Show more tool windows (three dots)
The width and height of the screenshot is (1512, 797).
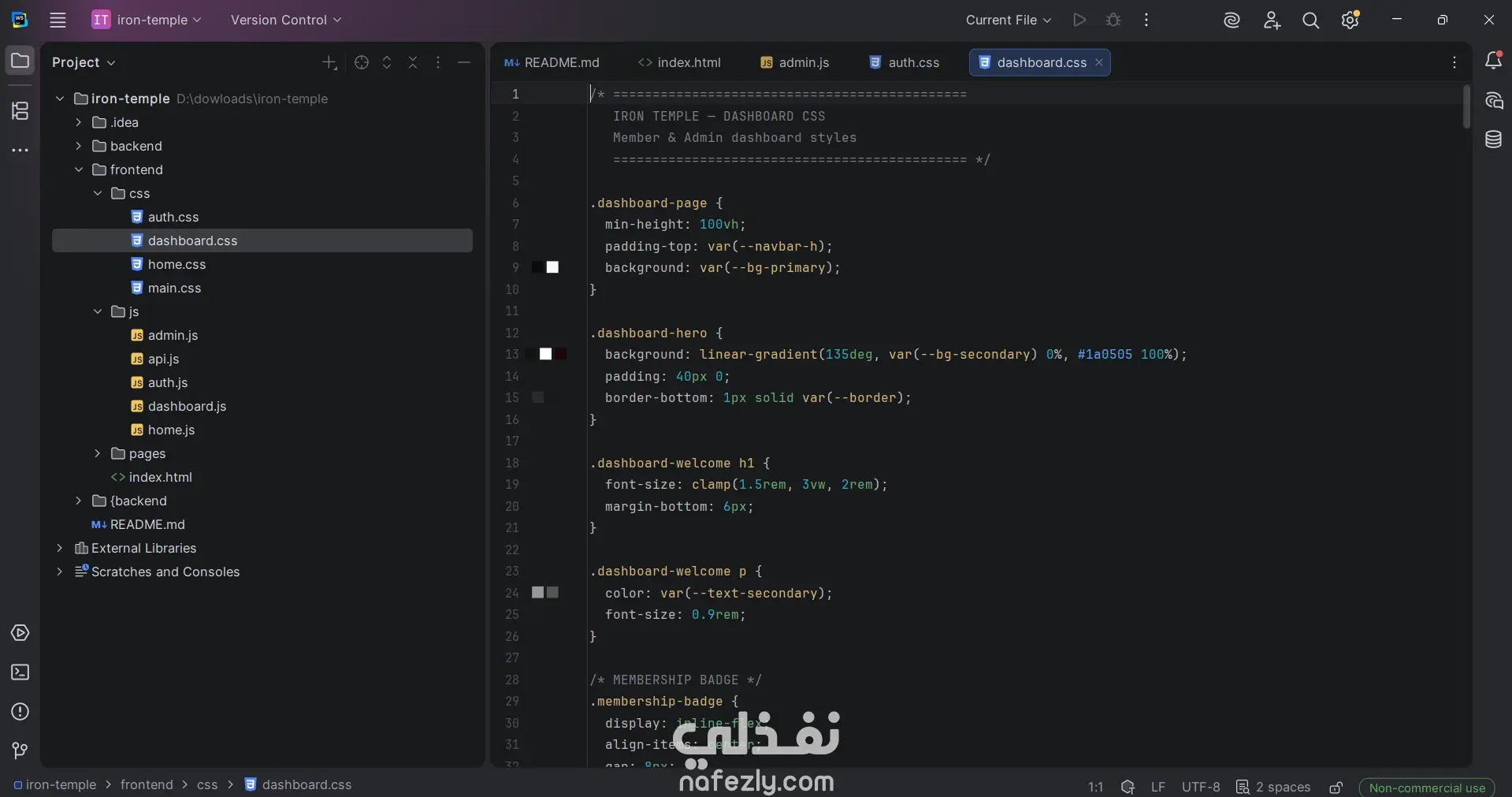[x=20, y=150]
